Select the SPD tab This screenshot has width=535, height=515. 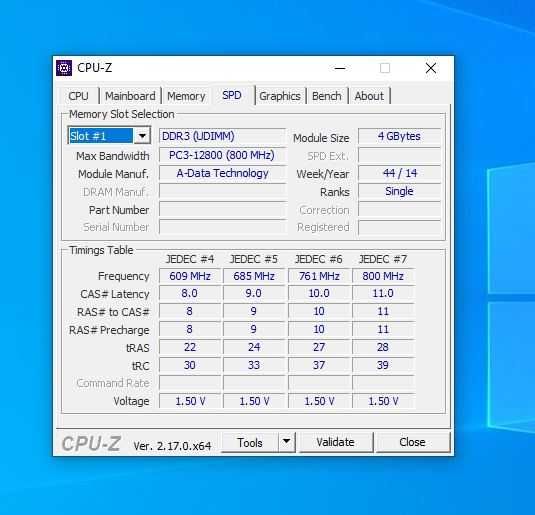pyautogui.click(x=232, y=95)
